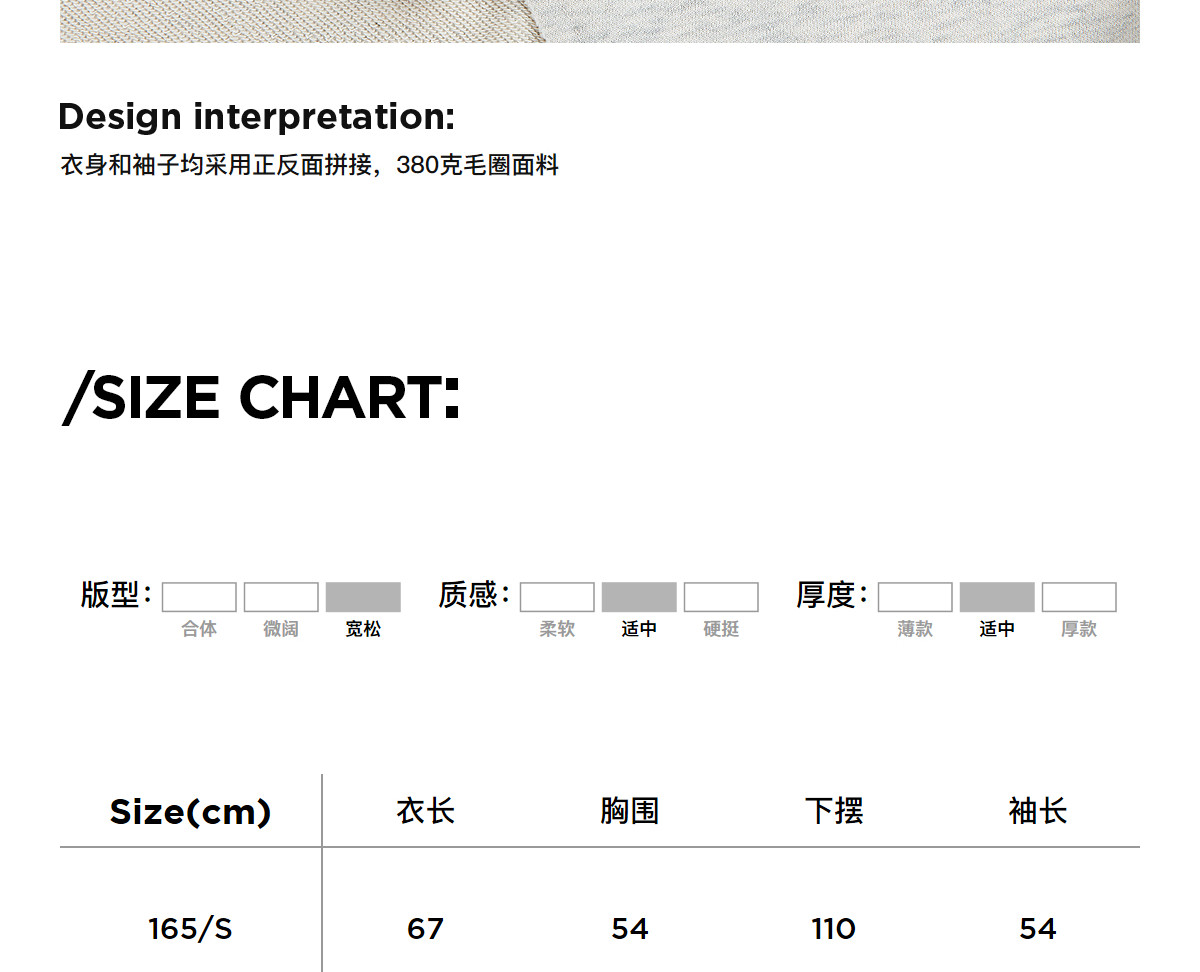Click the /SIZE CHART: heading
Screen dimensions: 1200x972
[262, 397]
